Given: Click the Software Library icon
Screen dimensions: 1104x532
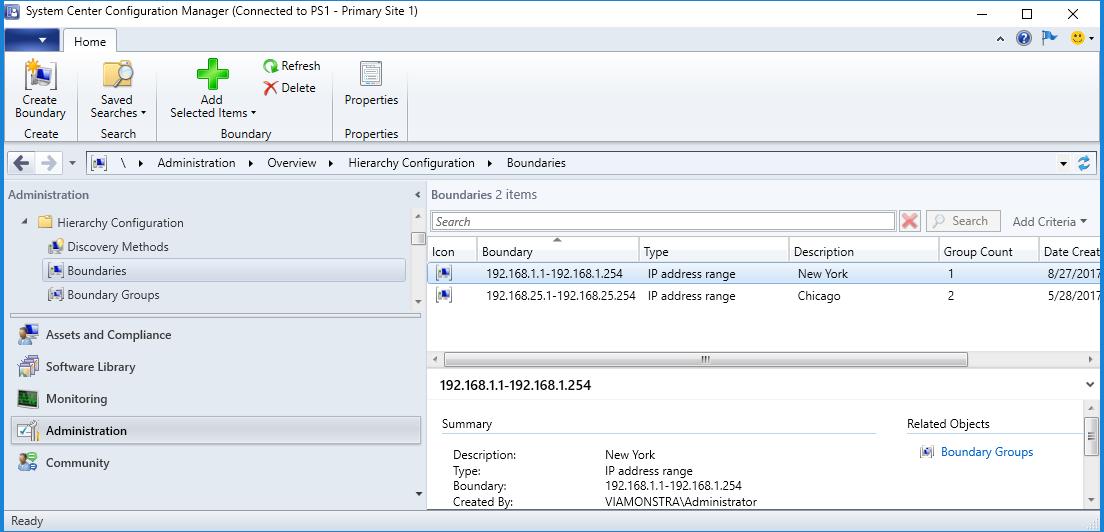Looking at the screenshot, I should click(28, 367).
